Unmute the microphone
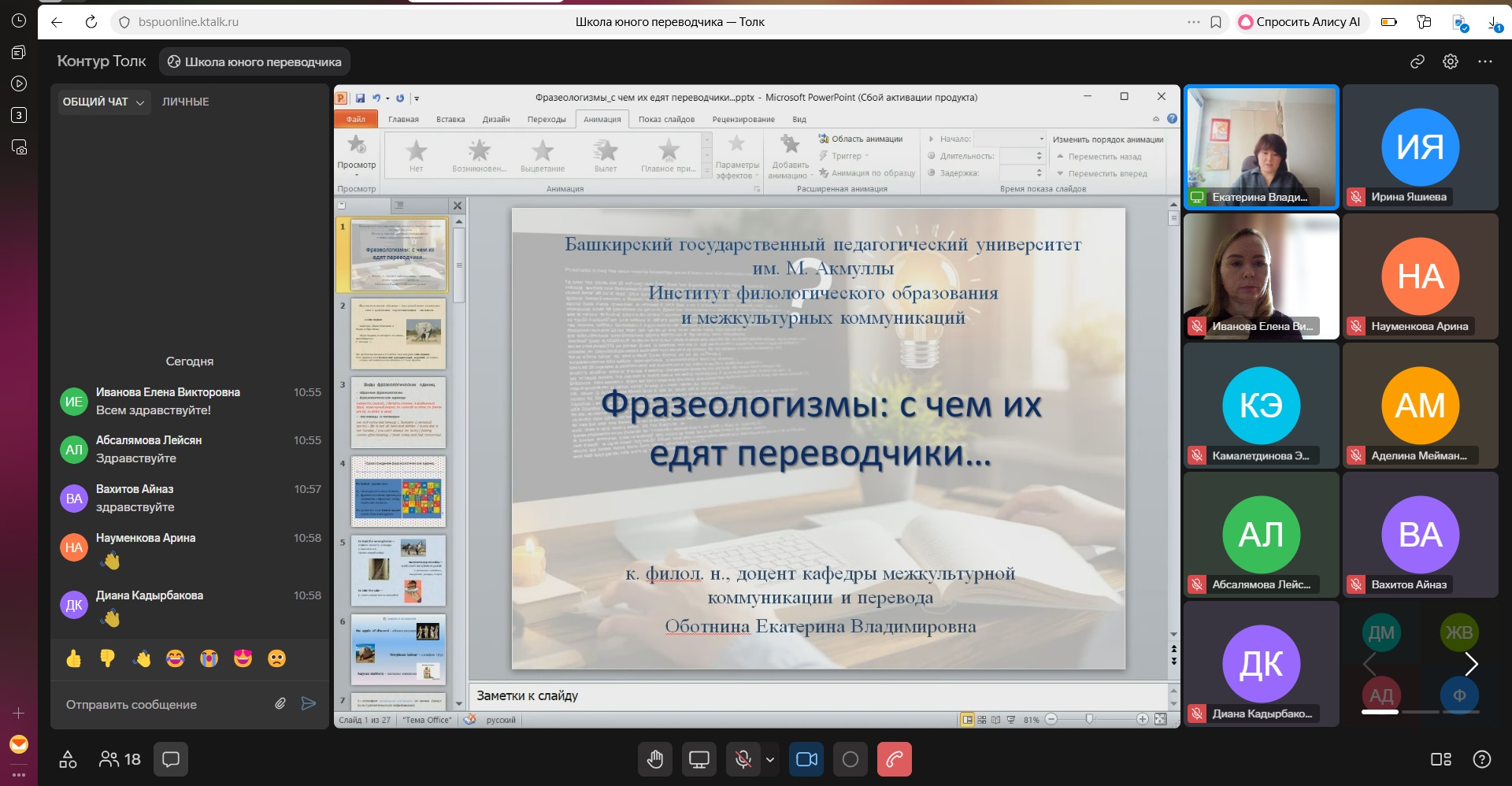This screenshot has height=786, width=1512. (x=742, y=759)
